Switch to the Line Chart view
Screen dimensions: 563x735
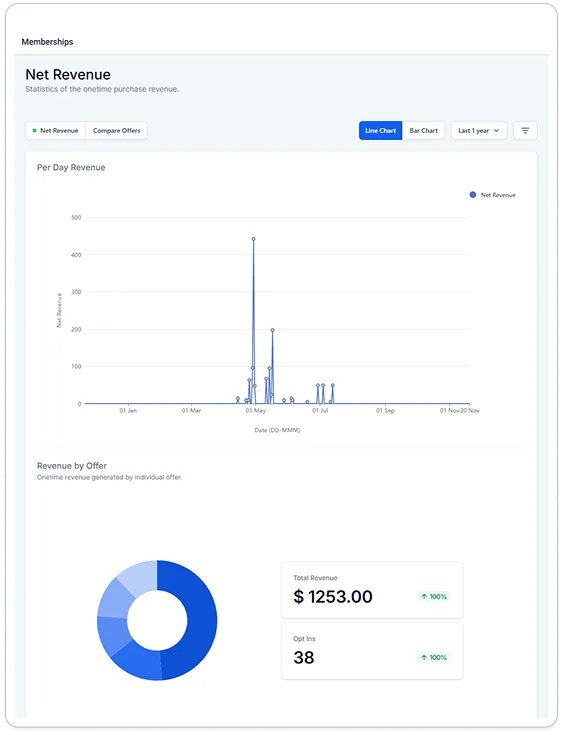tap(380, 131)
